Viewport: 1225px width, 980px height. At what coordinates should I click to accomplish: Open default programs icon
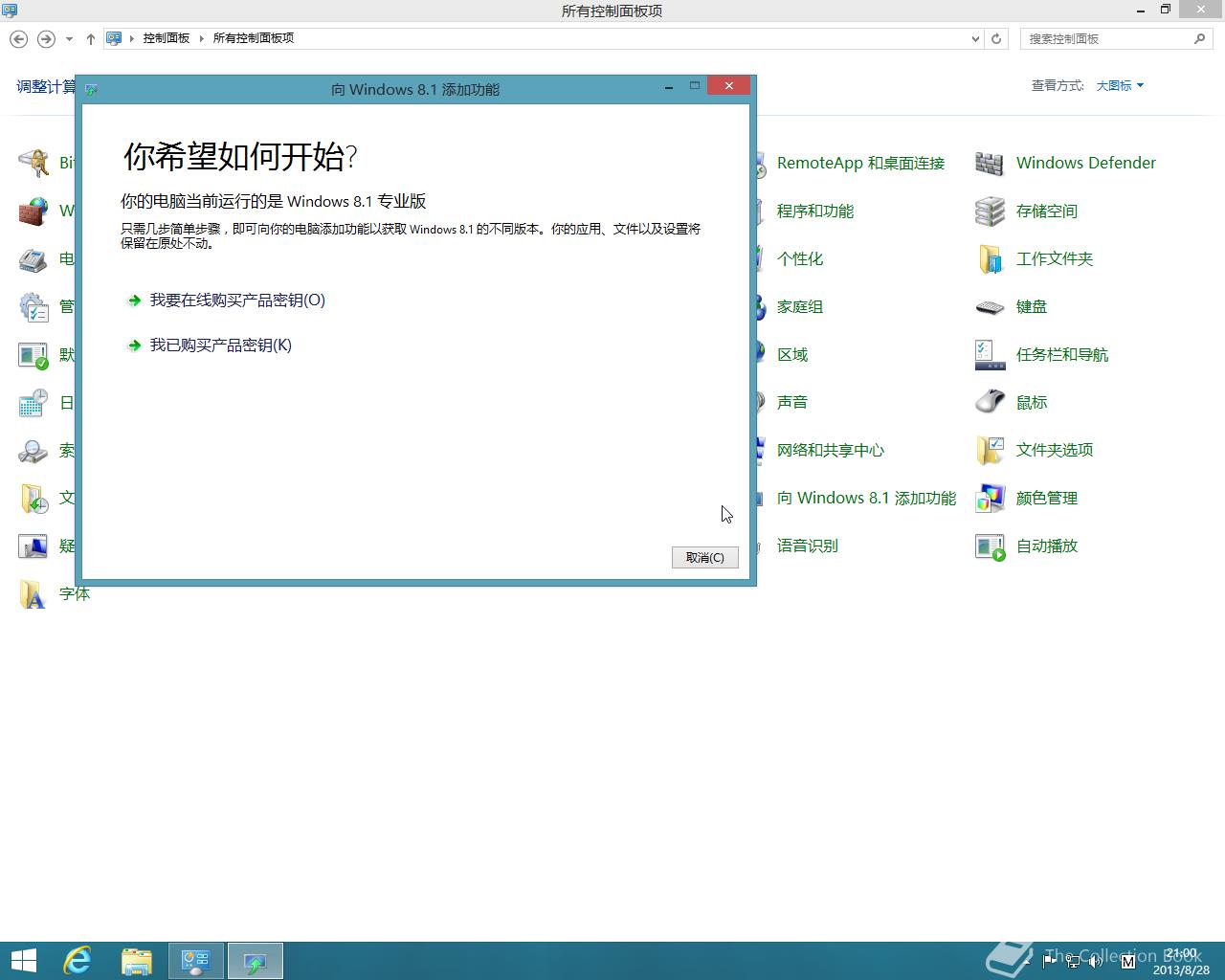[x=33, y=354]
